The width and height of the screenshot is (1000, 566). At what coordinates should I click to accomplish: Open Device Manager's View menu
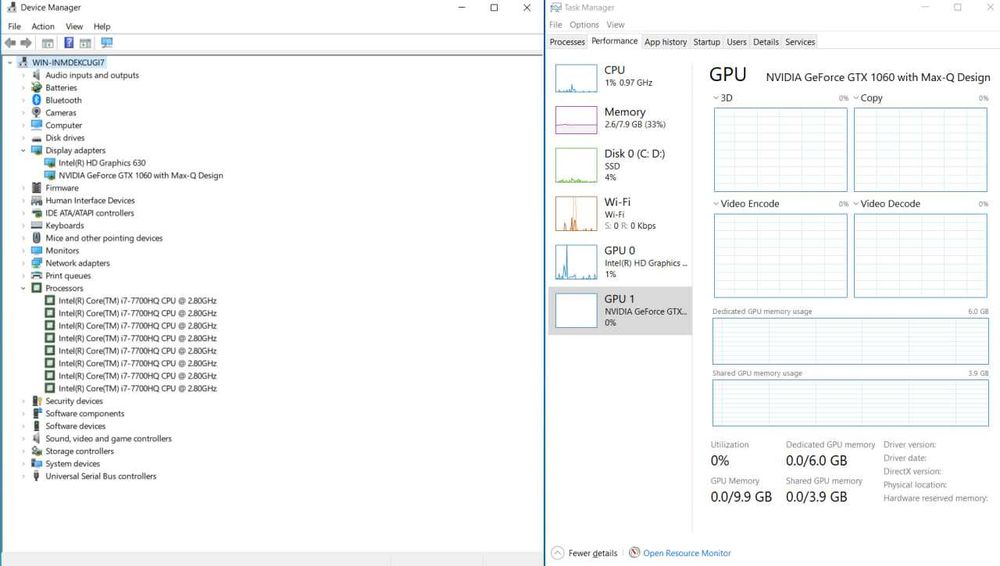click(x=74, y=26)
